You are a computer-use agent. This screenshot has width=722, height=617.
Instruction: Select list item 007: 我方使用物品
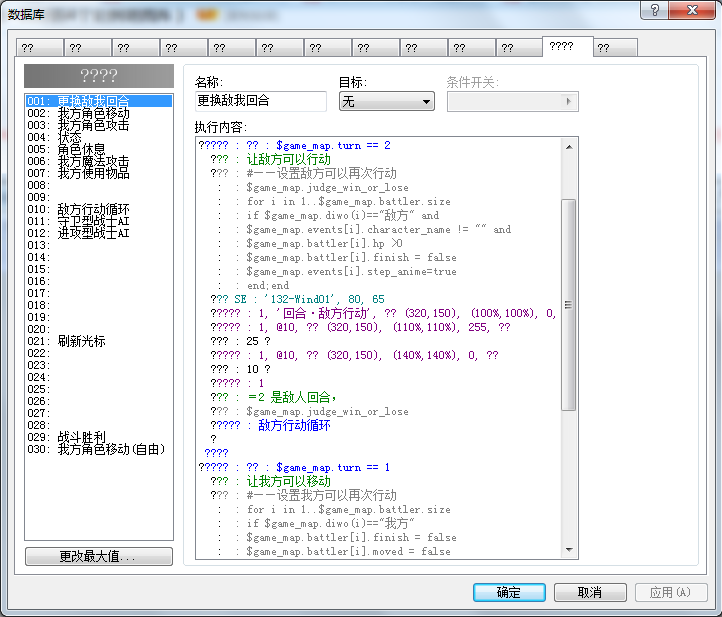(99, 173)
